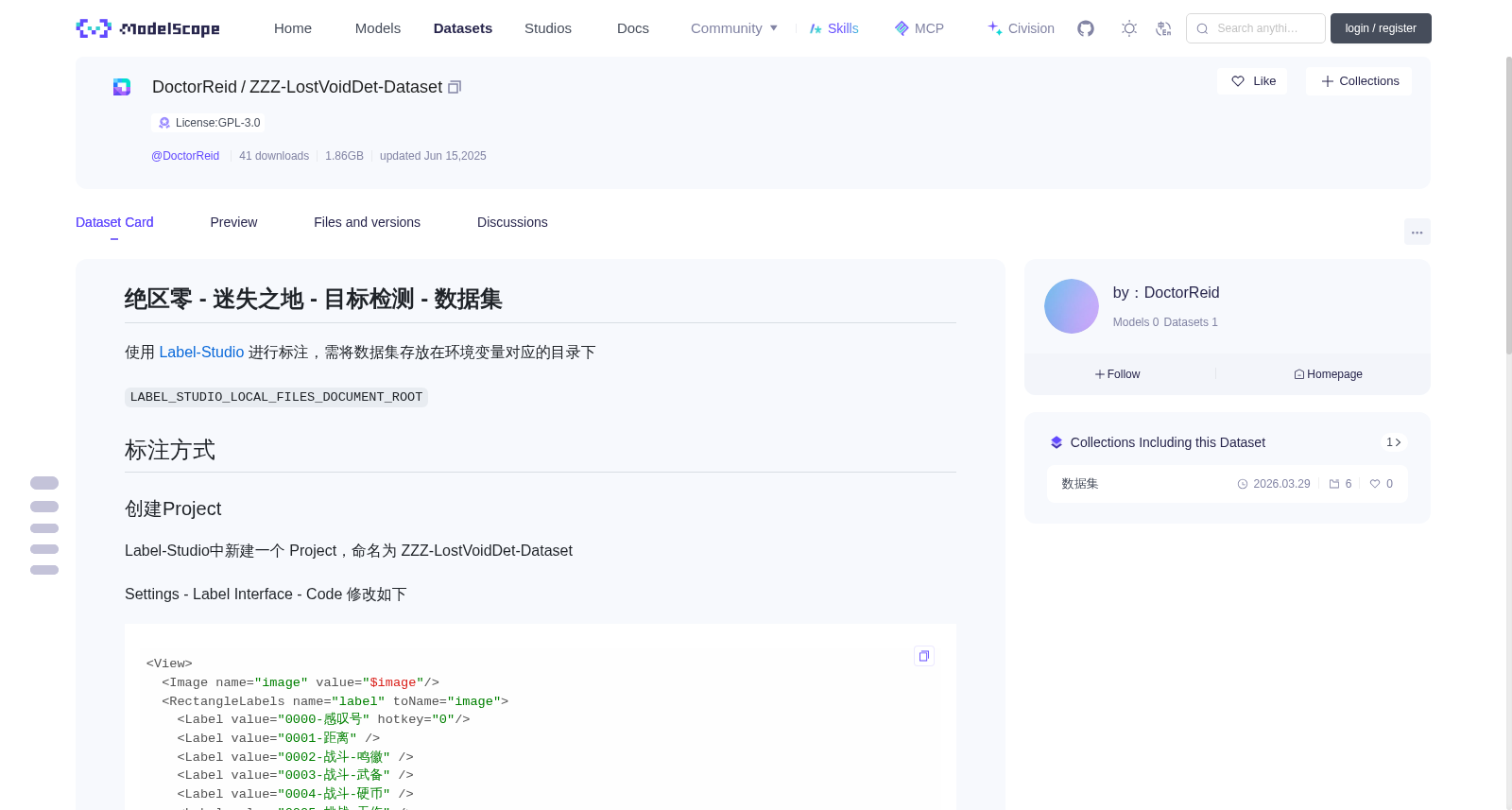
Task: Open the three-dot more options menu
Action: [1417, 232]
